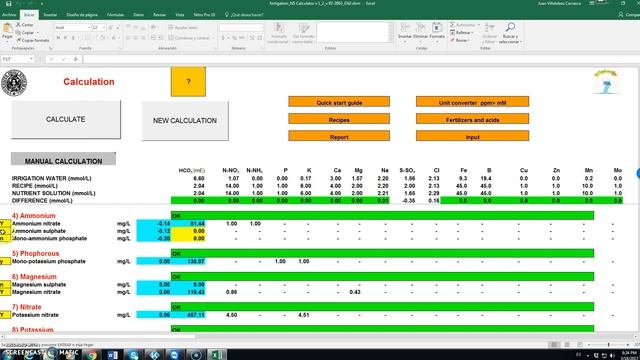Click the decrease font size icon
This screenshot has width=640, height=360.
[x=118, y=27]
